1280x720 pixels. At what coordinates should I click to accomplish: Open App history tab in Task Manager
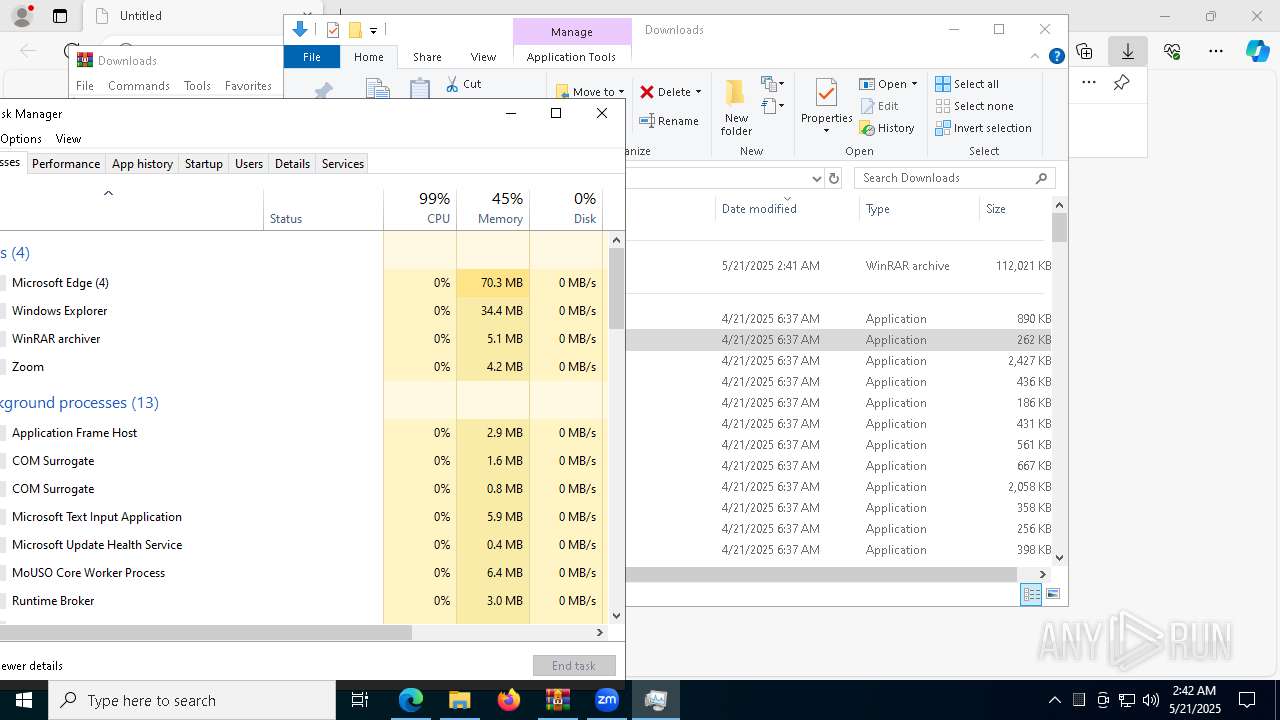(142, 164)
